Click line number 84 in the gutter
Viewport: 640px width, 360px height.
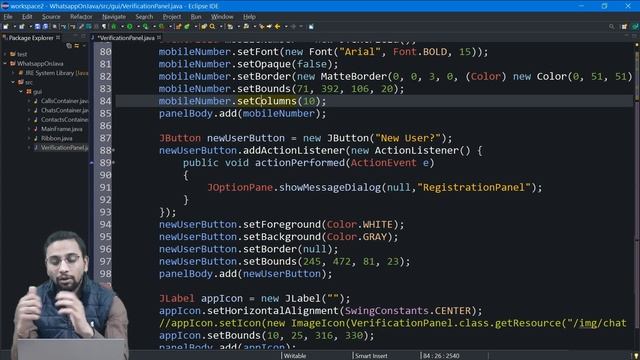click(x=105, y=101)
